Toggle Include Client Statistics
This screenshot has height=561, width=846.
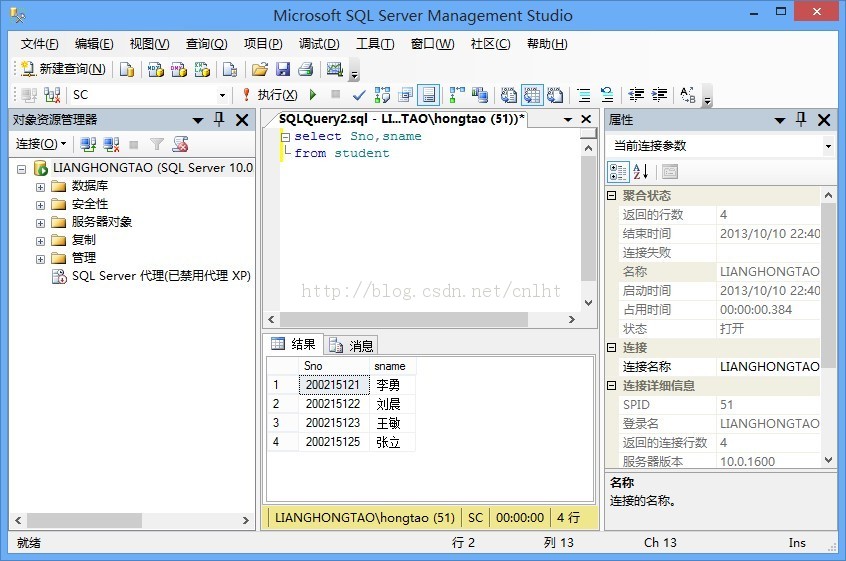(480, 95)
